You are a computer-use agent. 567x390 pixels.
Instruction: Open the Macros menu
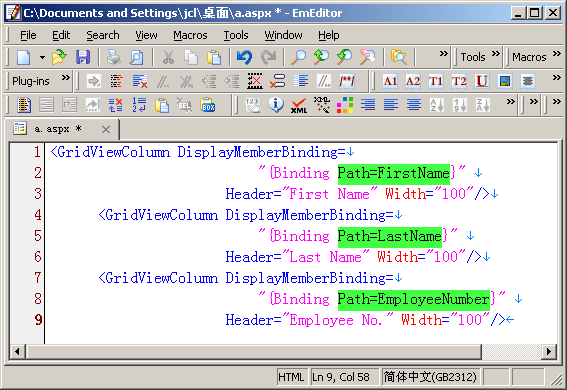pos(190,35)
